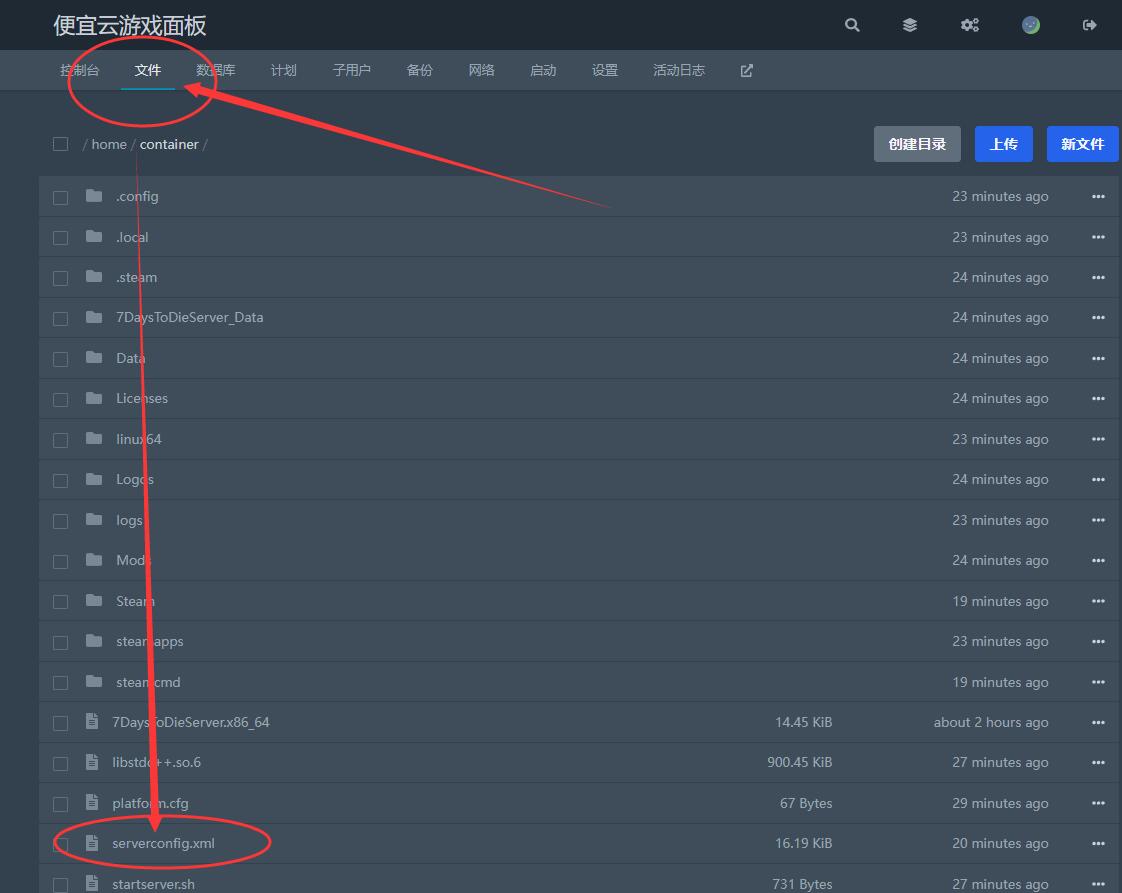1122x893 pixels.
Task: Open the user avatar account icon
Action: [x=1030, y=25]
